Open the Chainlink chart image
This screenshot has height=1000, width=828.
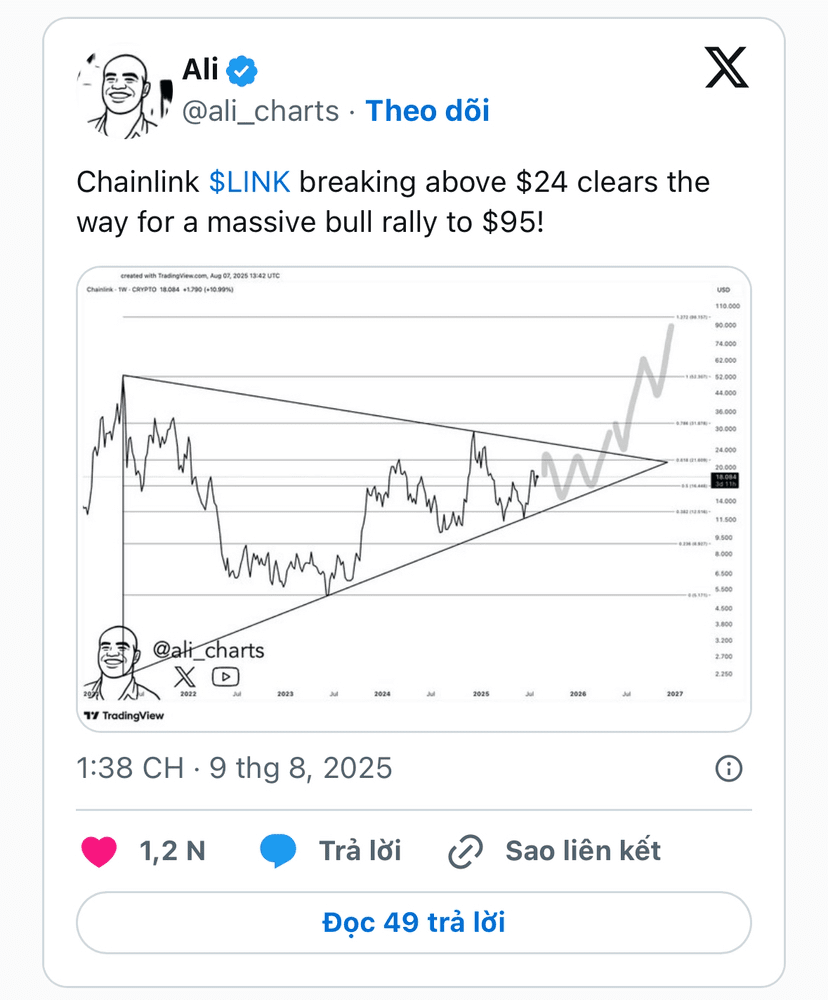[414, 499]
